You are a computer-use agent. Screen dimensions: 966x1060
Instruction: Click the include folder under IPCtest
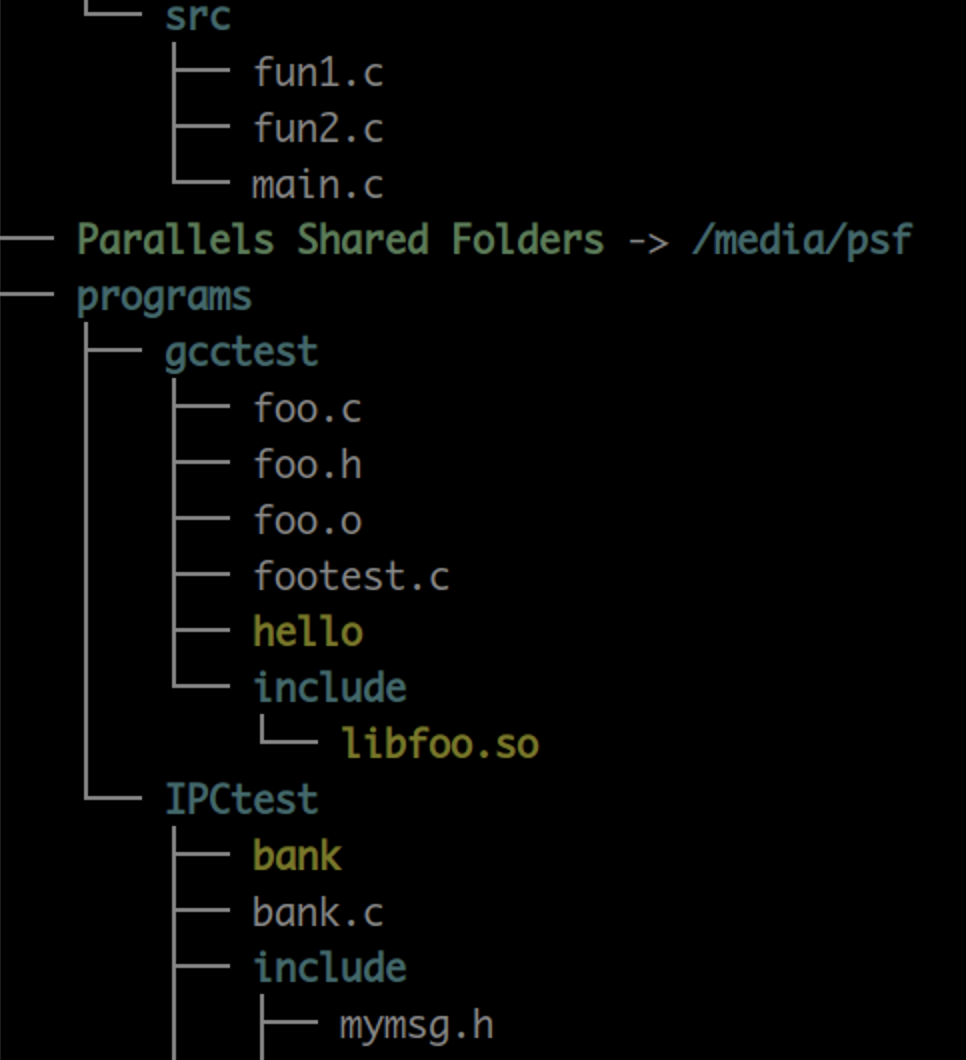330,968
